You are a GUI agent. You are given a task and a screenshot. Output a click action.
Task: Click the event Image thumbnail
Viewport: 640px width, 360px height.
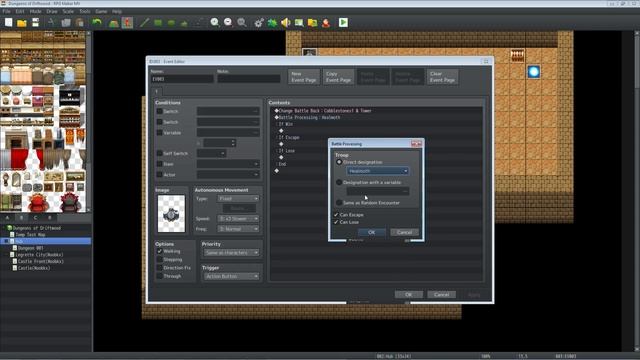coord(171,213)
